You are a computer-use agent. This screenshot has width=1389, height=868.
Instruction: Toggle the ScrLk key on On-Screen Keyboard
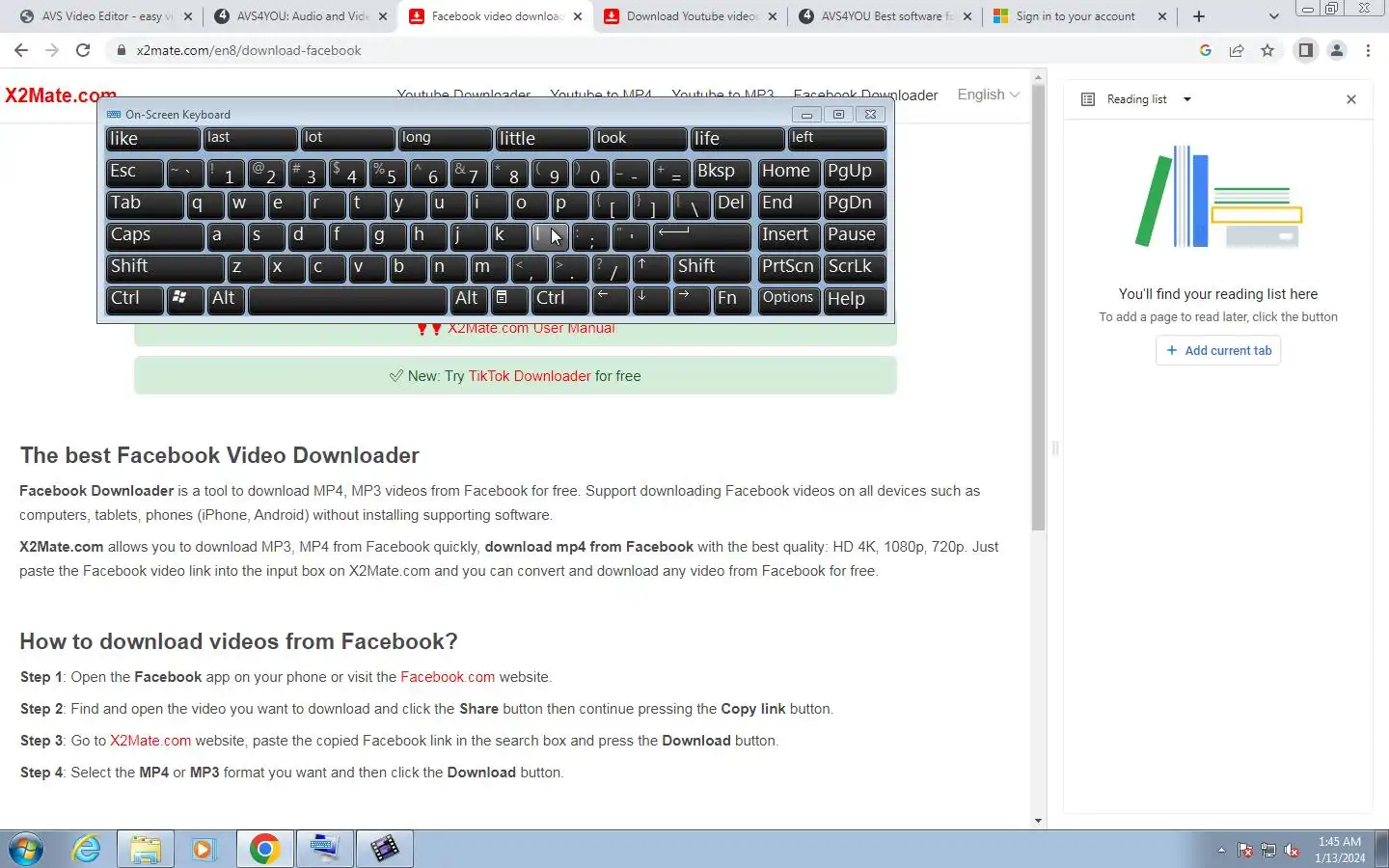[855, 268]
